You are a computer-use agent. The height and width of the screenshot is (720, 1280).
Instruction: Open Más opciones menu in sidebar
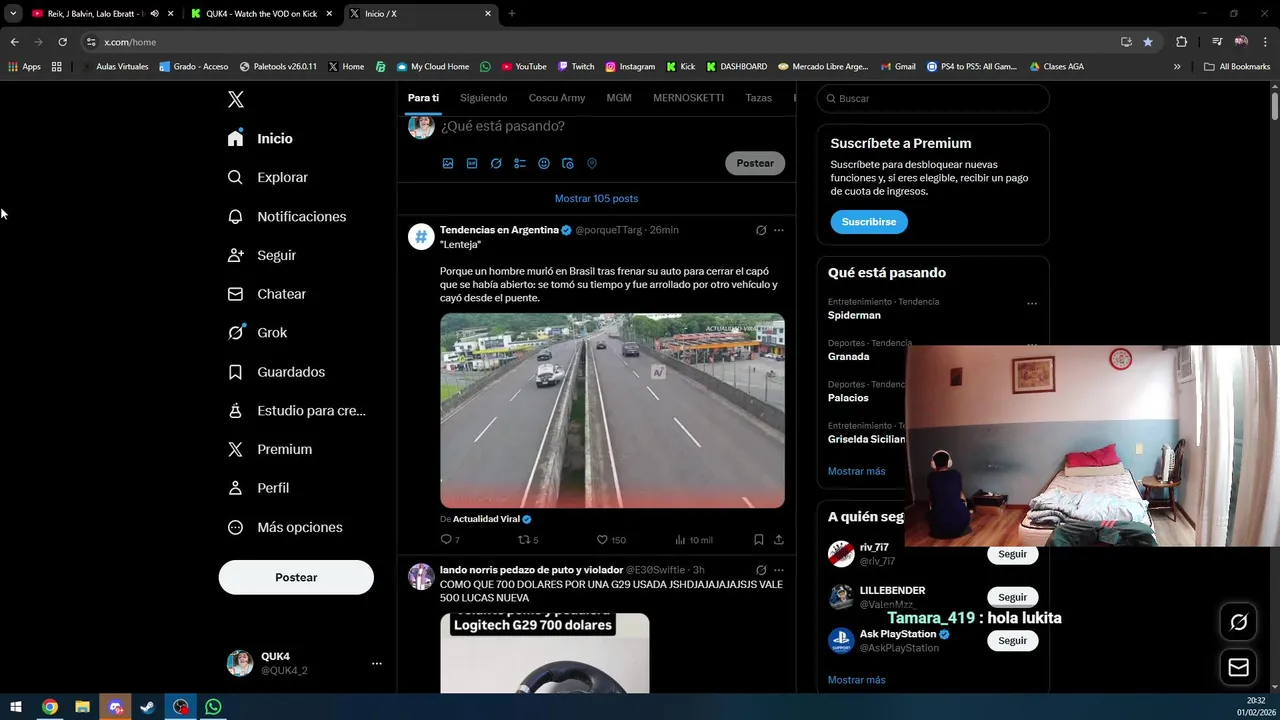click(x=286, y=527)
